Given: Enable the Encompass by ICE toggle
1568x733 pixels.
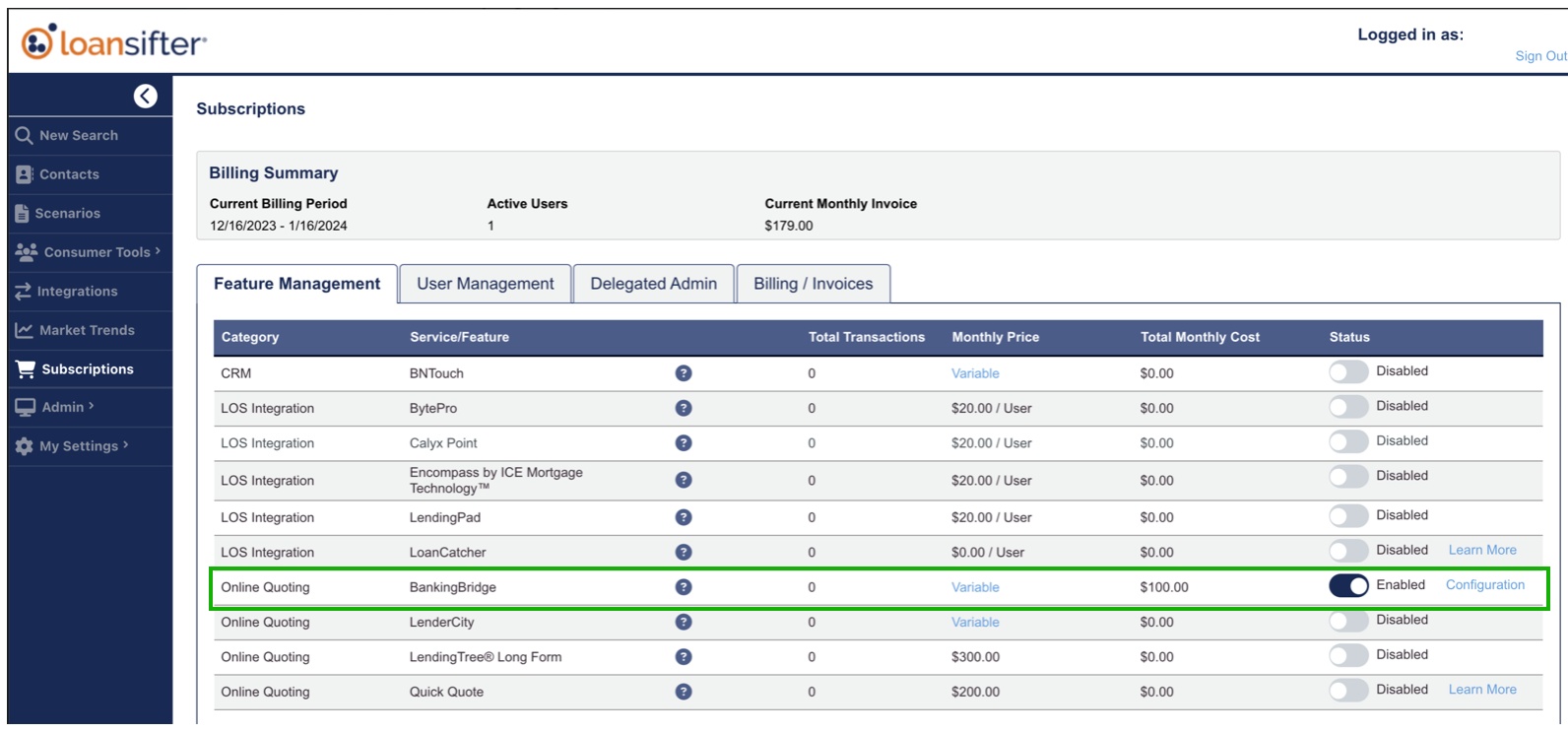Looking at the screenshot, I should coord(1348,476).
